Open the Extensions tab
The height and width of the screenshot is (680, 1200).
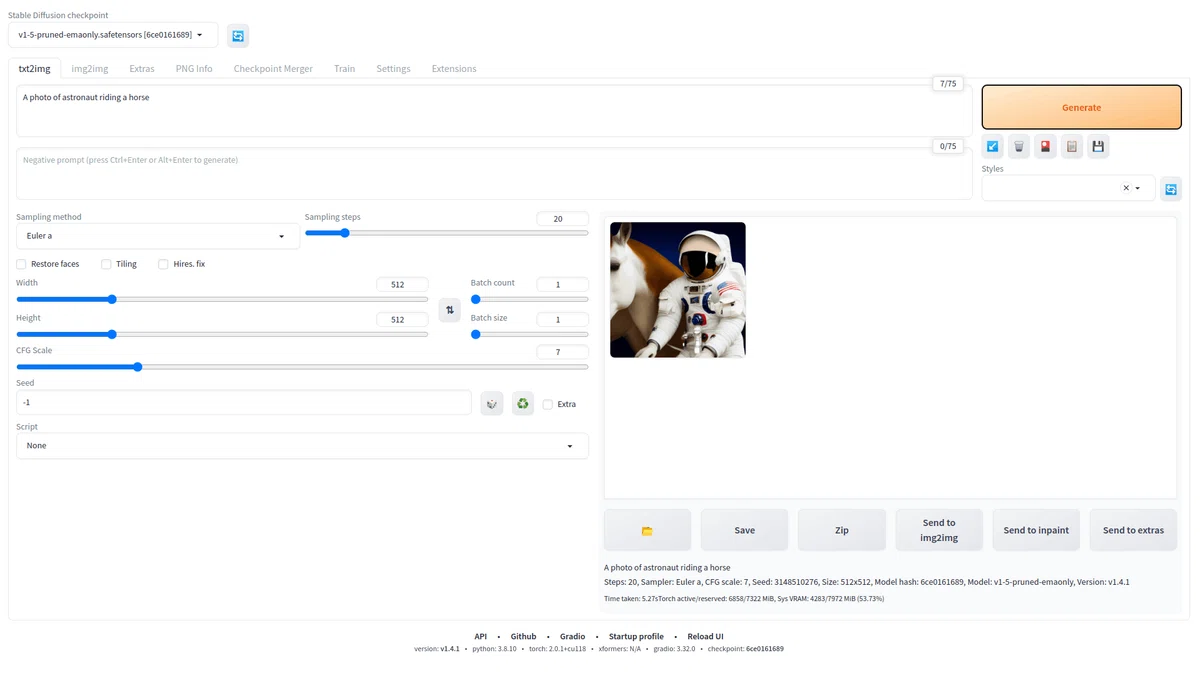454,68
